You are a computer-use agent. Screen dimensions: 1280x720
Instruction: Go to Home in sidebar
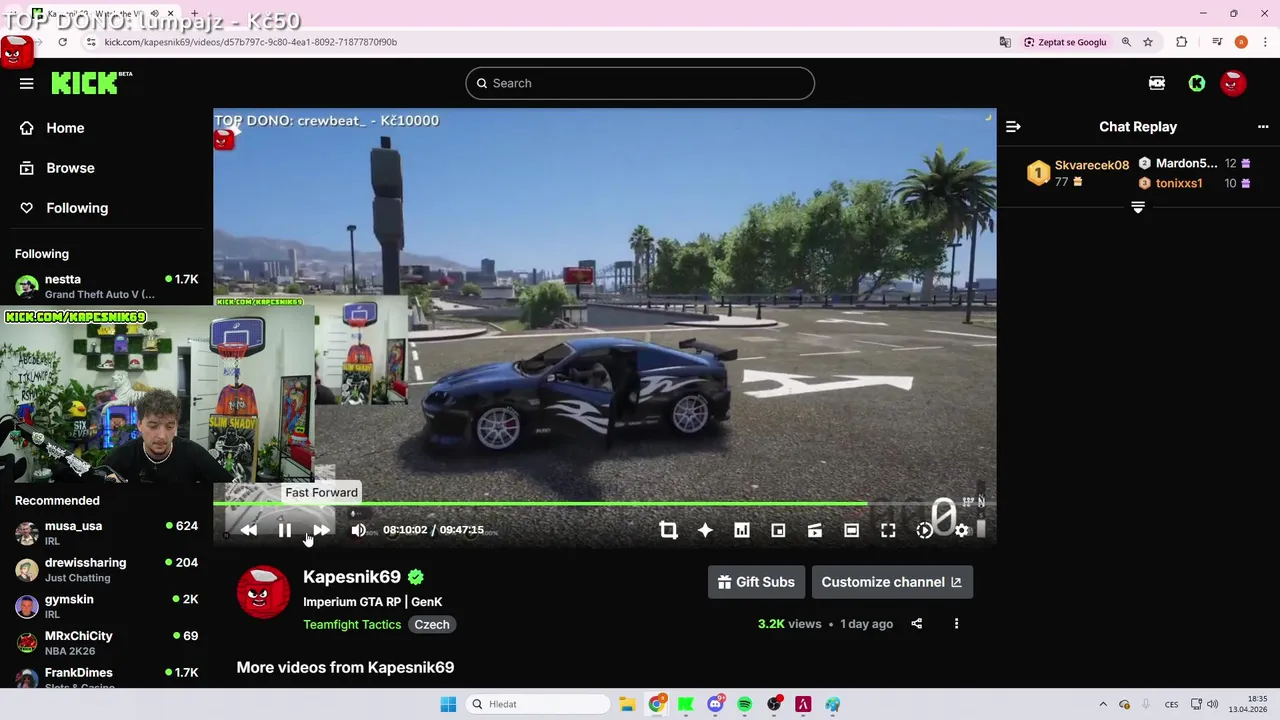click(52, 128)
